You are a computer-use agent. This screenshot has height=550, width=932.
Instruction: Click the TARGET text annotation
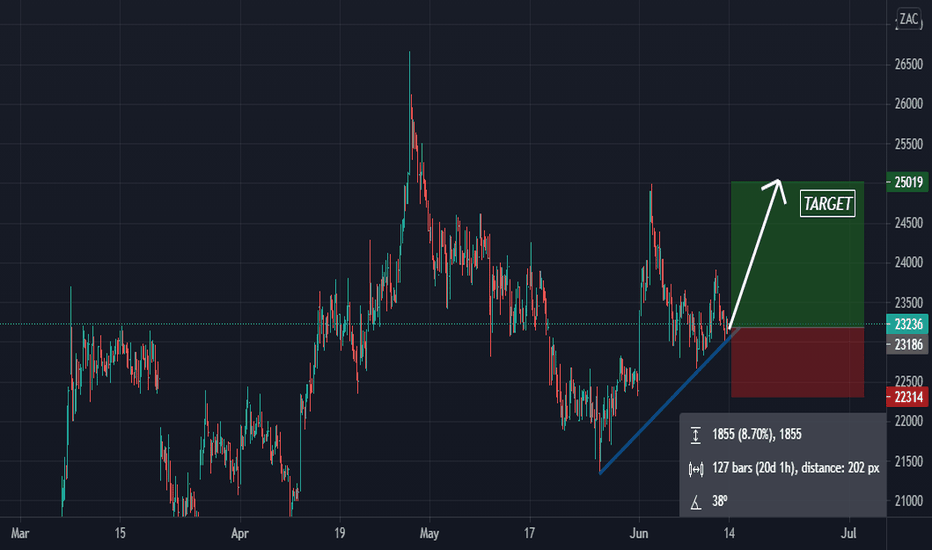click(827, 204)
